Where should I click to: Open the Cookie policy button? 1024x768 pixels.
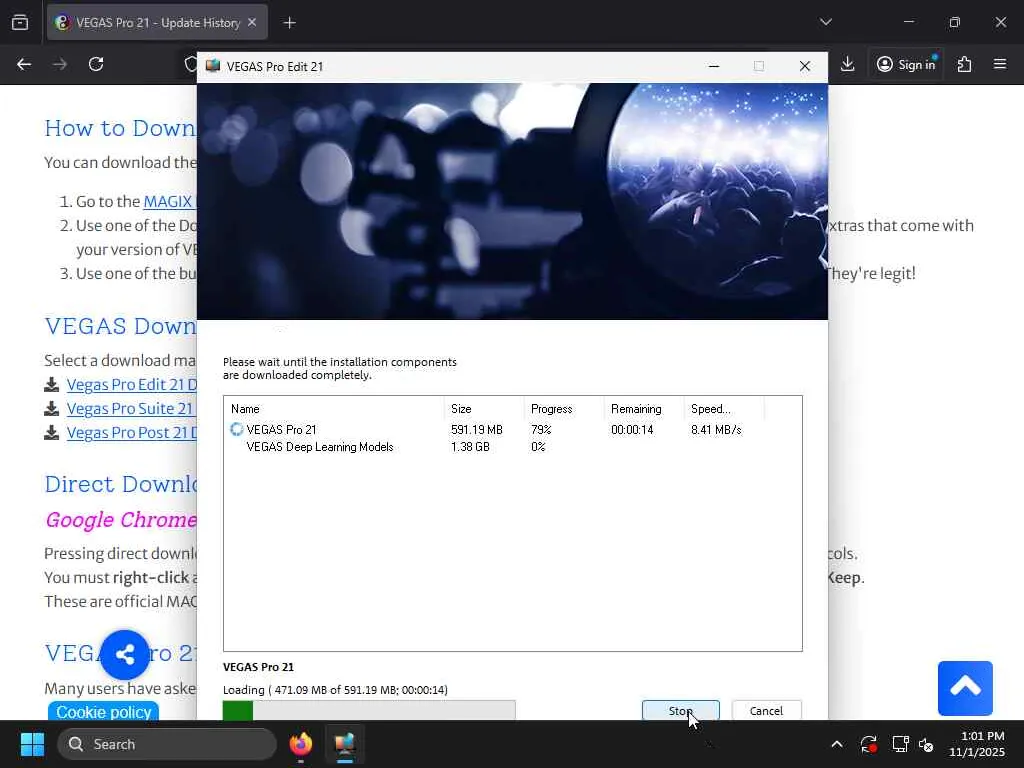(103, 711)
